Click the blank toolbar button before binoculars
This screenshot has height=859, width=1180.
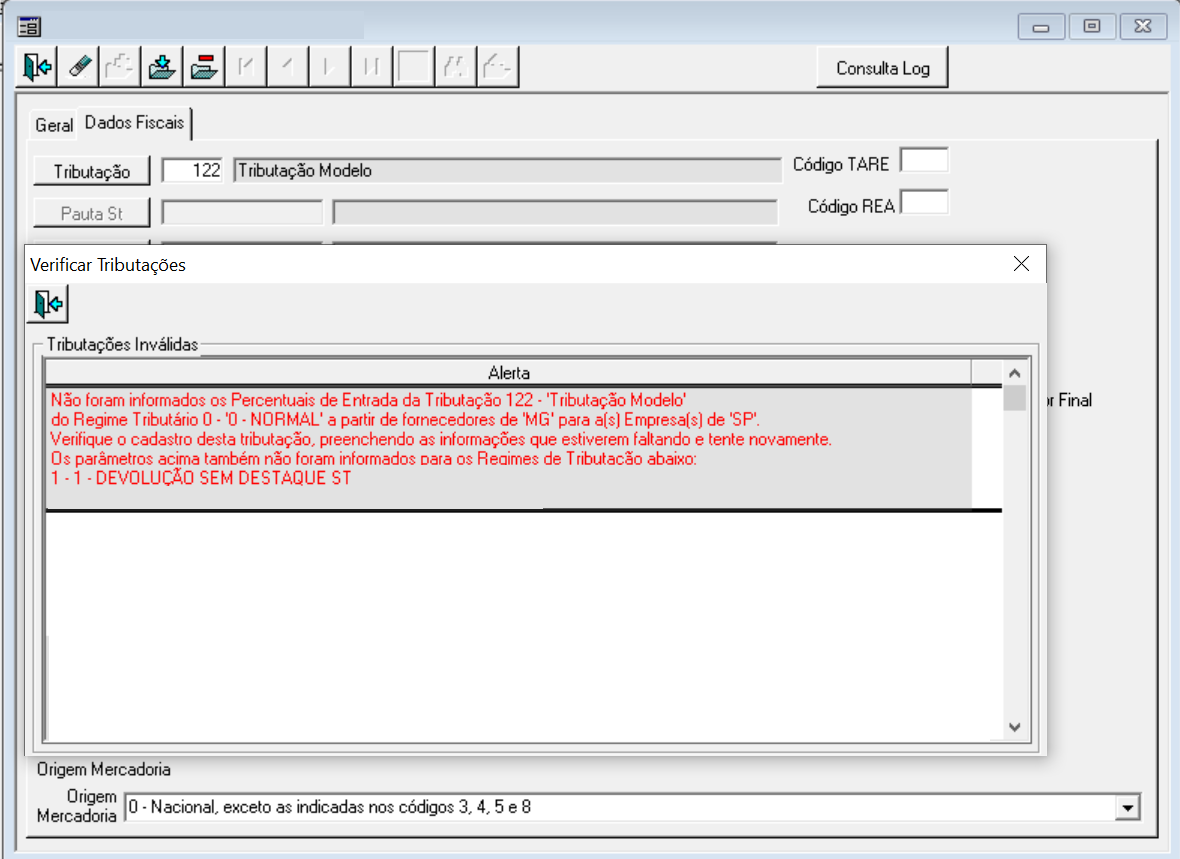pyautogui.click(x=413, y=67)
